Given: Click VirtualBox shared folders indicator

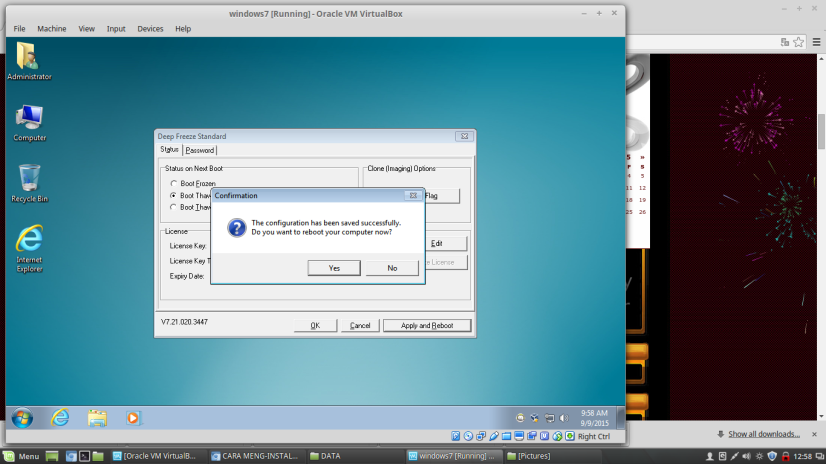Looking at the screenshot, I should pos(506,436).
